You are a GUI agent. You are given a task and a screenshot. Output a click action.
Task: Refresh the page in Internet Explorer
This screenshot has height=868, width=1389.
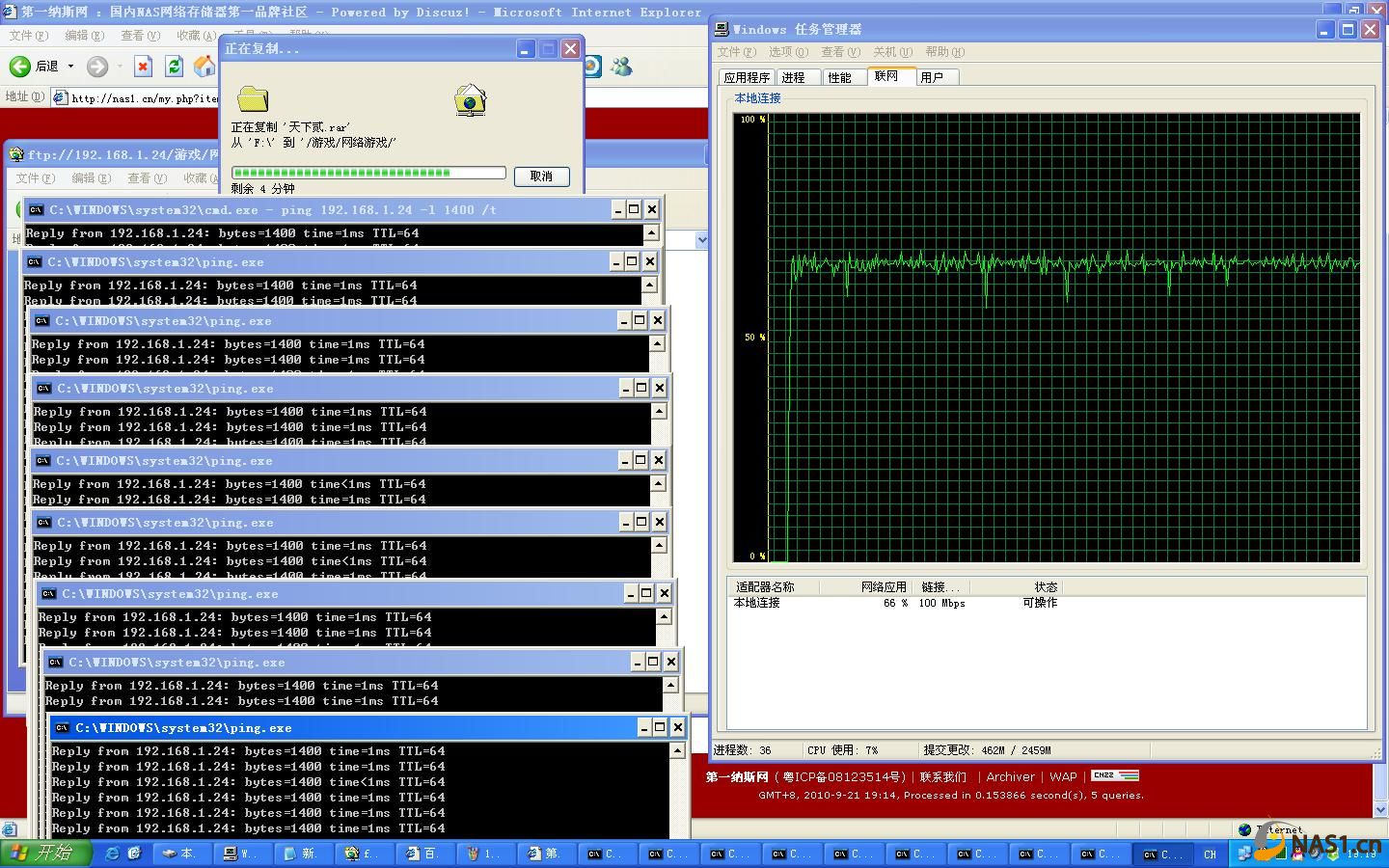174,67
